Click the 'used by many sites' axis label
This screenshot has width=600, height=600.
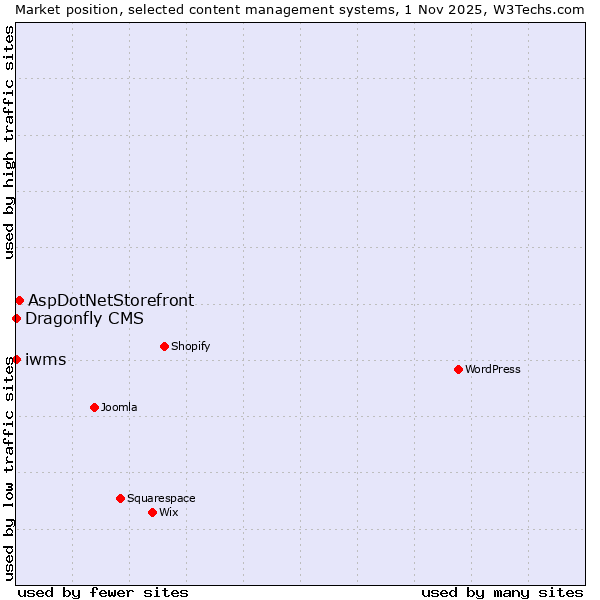click(502, 592)
